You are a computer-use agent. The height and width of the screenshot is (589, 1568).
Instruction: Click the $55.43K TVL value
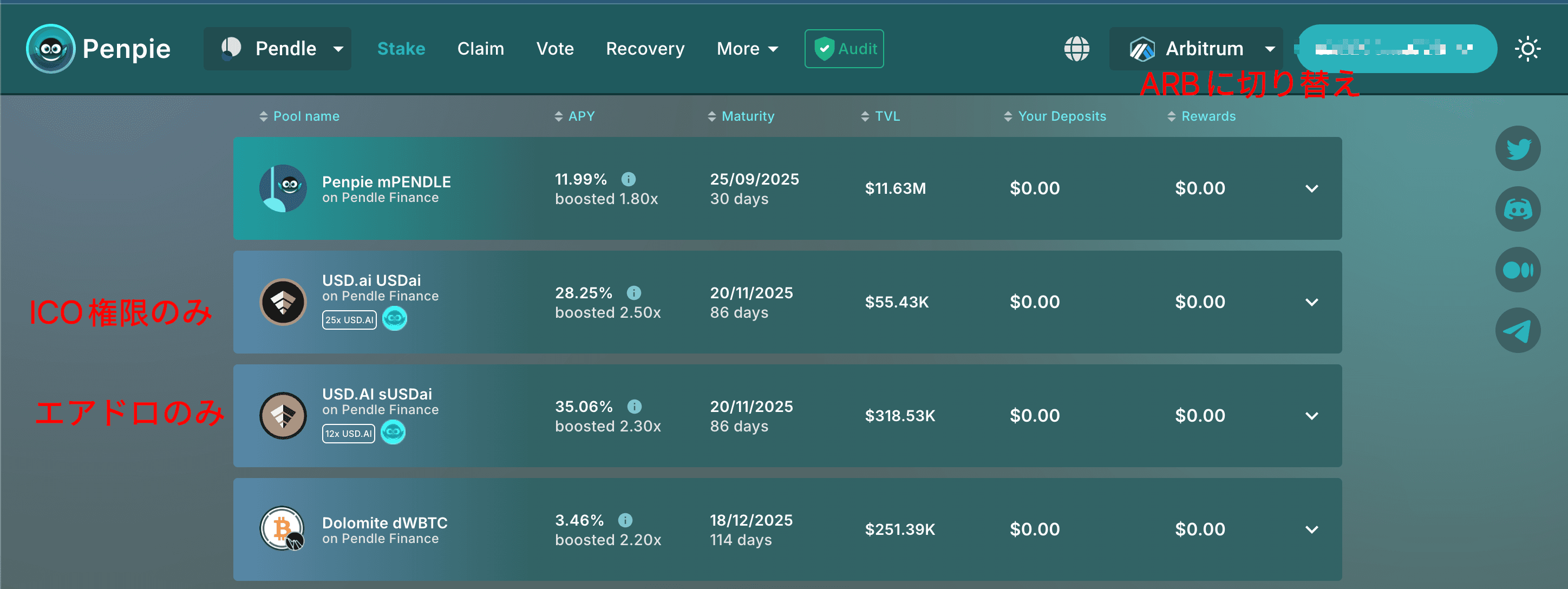pyautogui.click(x=897, y=303)
